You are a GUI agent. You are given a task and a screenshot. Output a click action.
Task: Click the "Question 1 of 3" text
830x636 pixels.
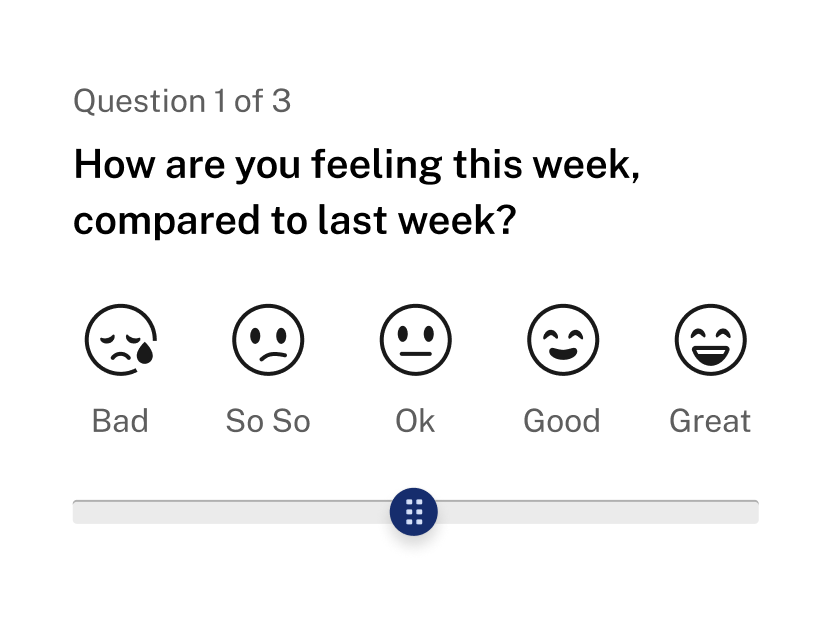click(x=182, y=101)
